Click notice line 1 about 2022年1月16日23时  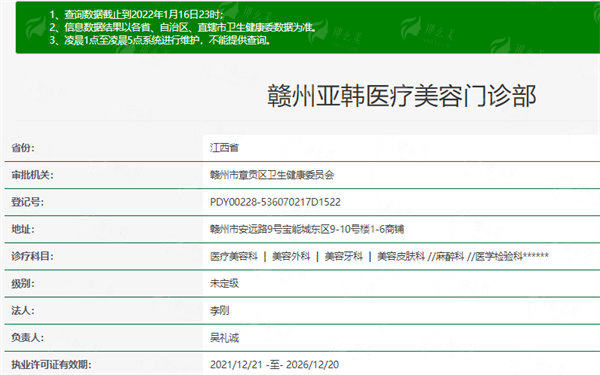(136, 15)
